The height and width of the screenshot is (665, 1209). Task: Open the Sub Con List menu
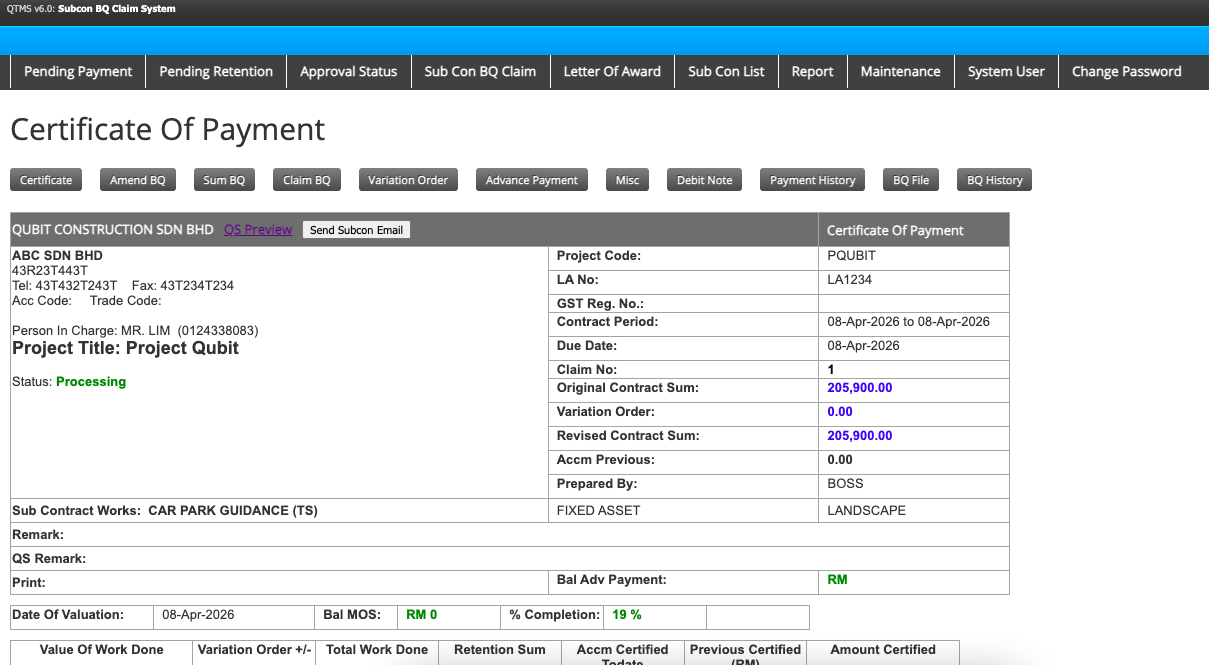click(x=726, y=72)
